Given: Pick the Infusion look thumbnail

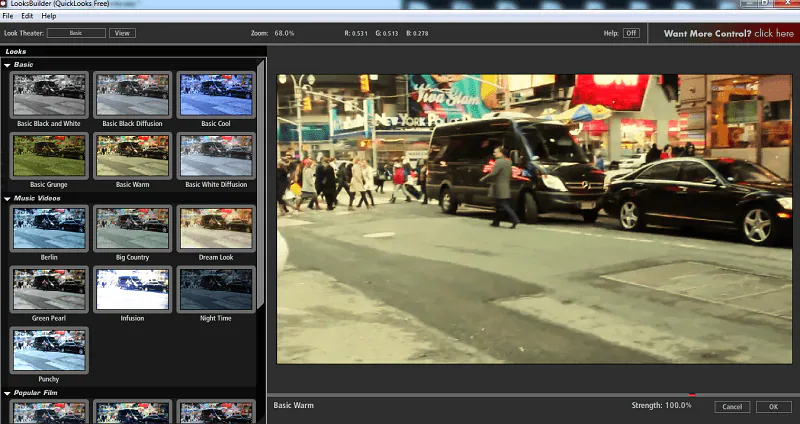Looking at the screenshot, I should [132, 289].
